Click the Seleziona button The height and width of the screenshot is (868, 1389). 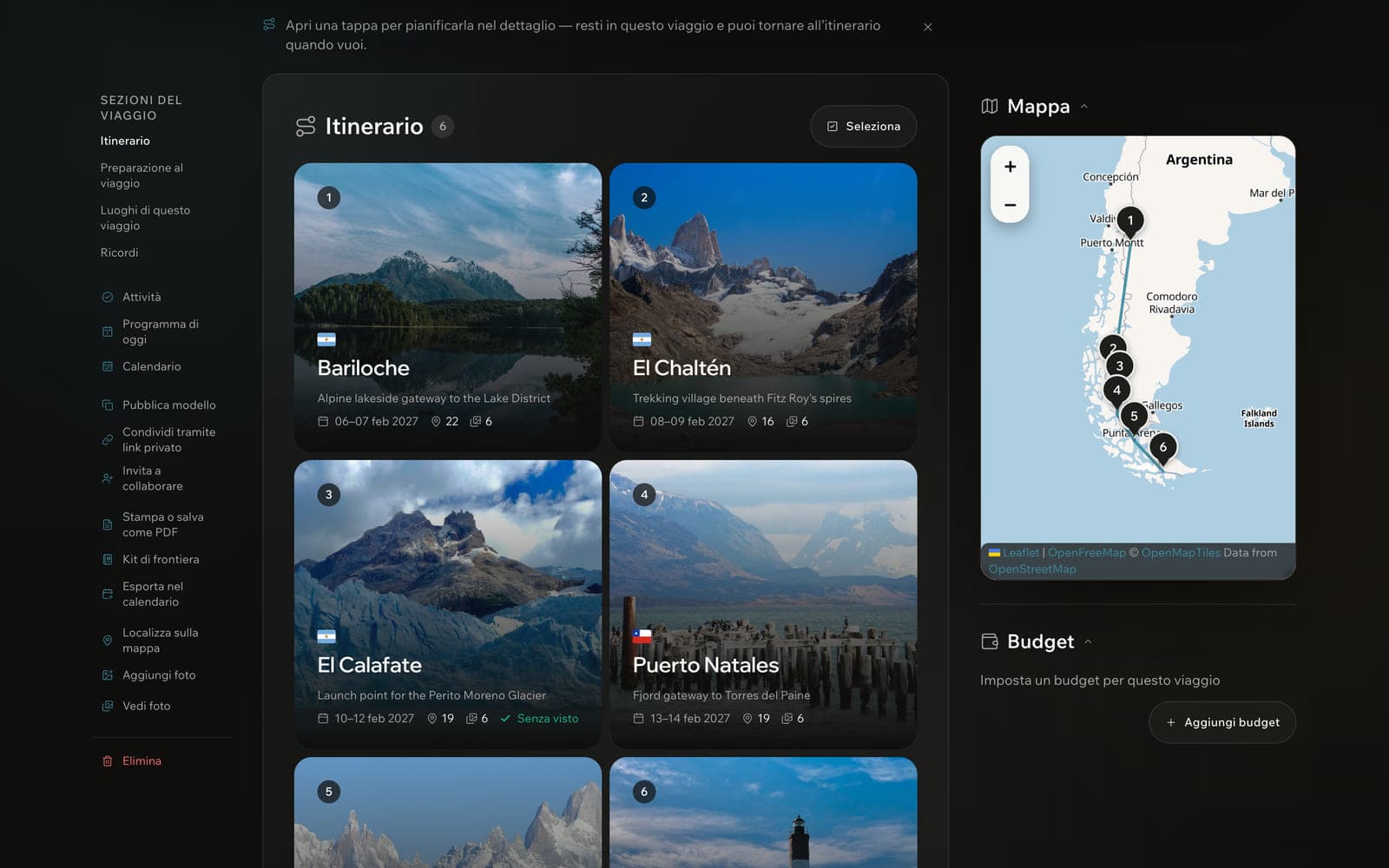pos(864,127)
